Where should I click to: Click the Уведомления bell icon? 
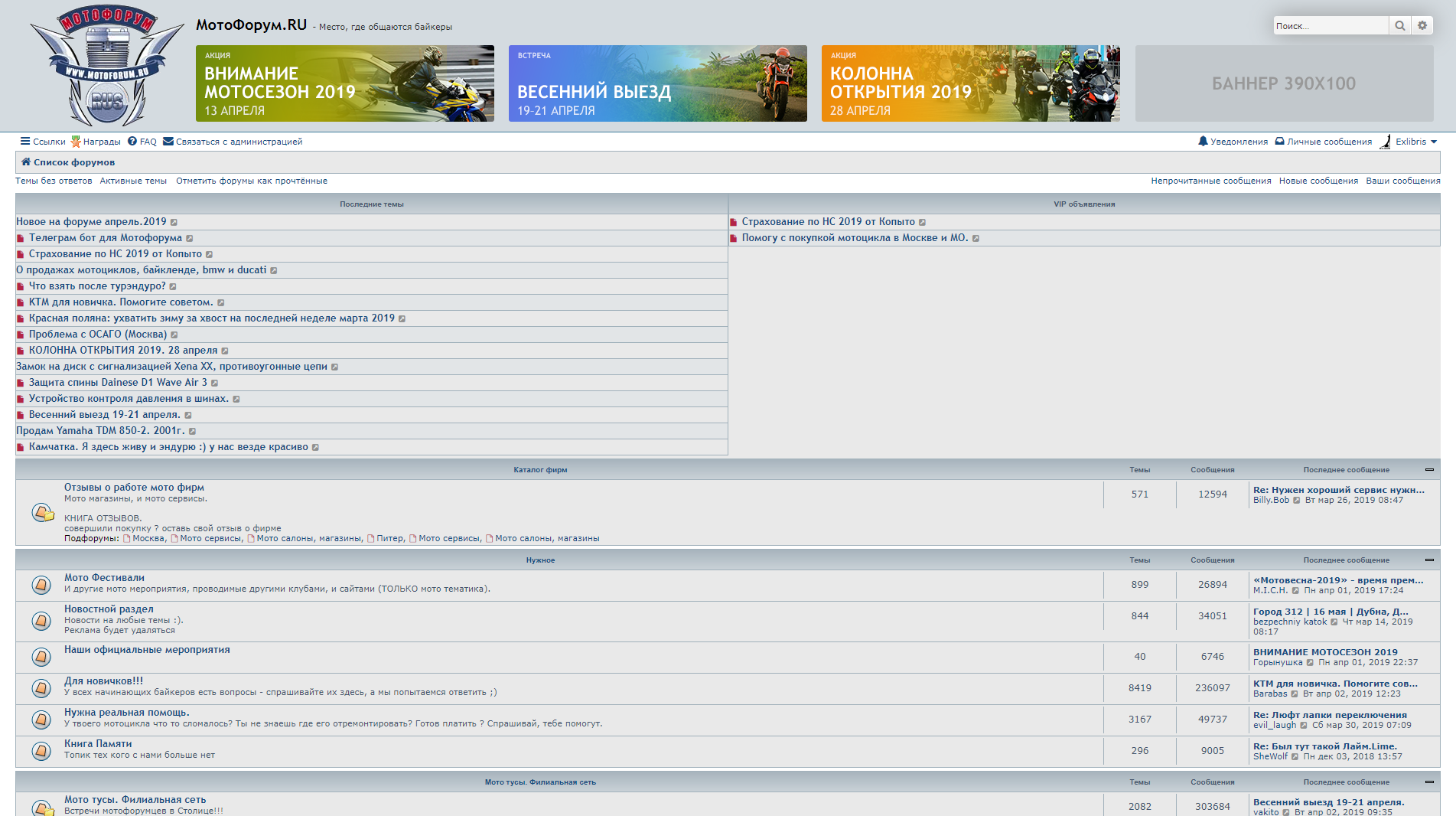tap(1203, 142)
